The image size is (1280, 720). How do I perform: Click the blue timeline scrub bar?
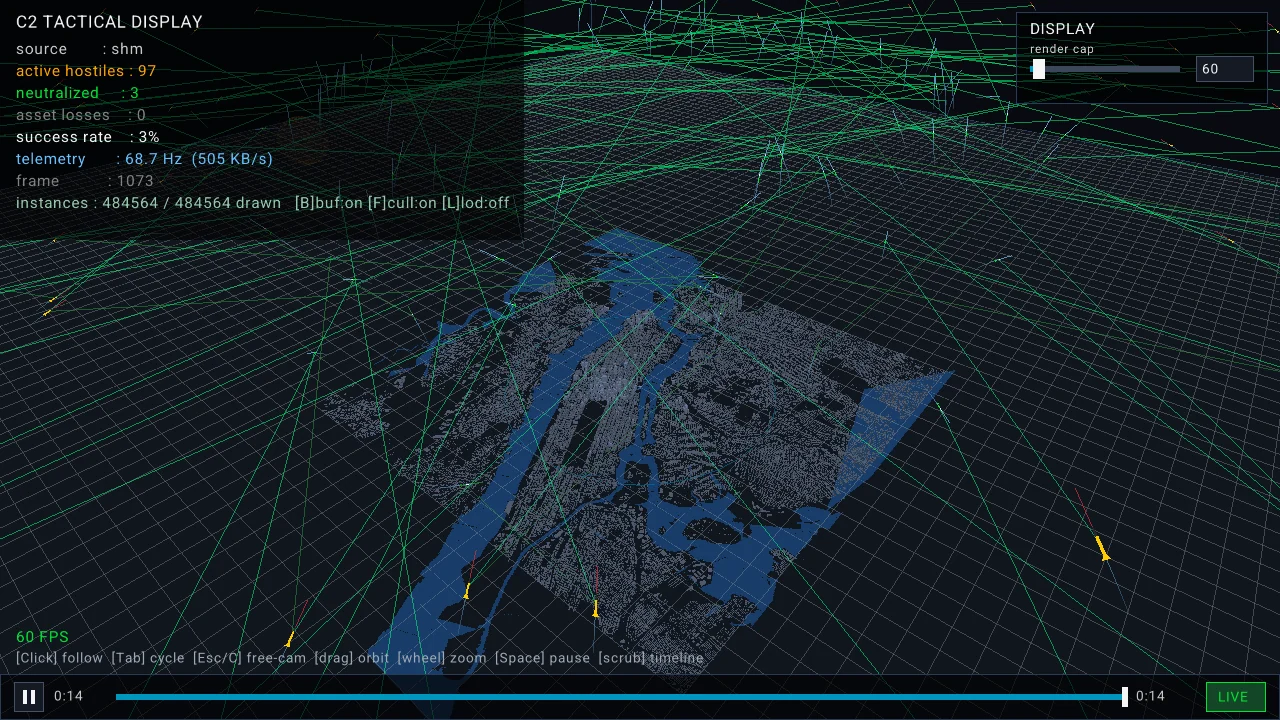pos(620,697)
